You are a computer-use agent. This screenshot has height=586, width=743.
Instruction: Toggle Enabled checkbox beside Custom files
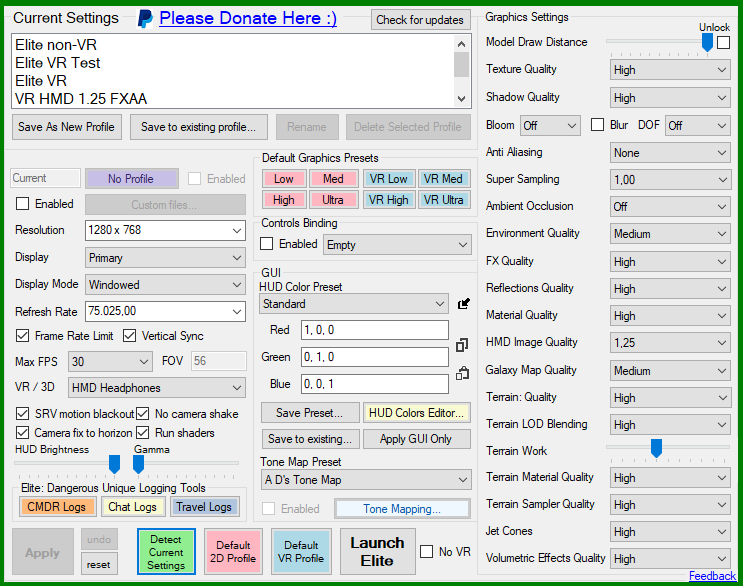coord(22,204)
